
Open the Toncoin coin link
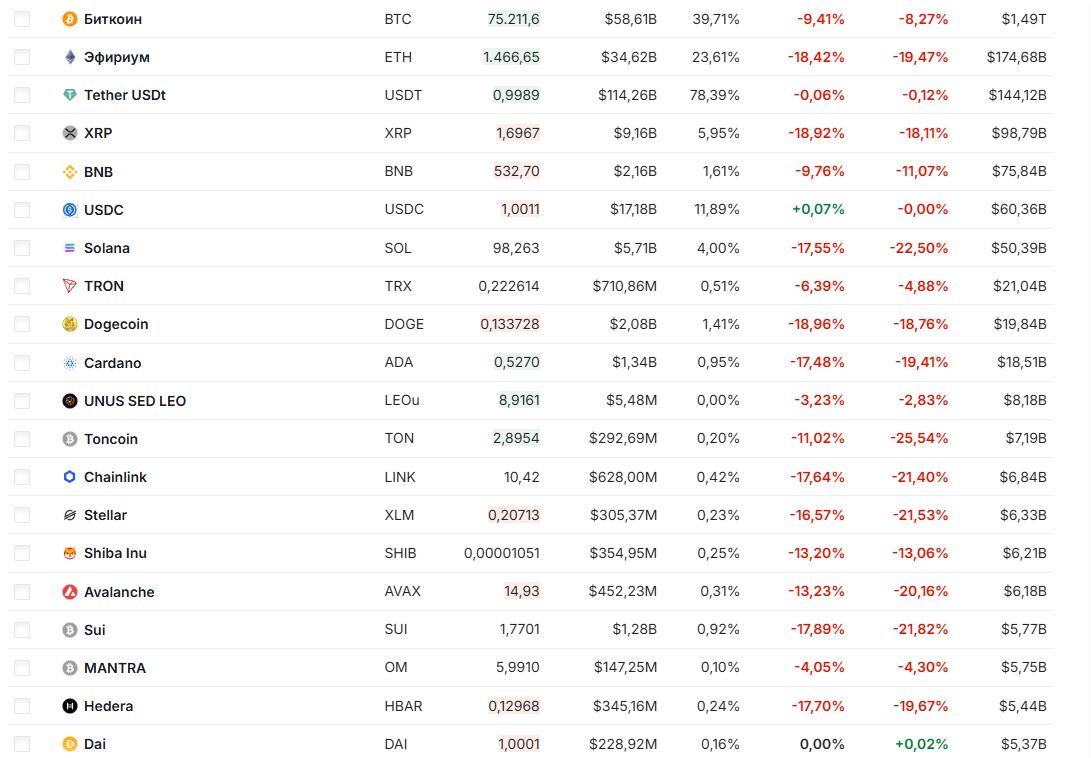pyautogui.click(x=111, y=439)
